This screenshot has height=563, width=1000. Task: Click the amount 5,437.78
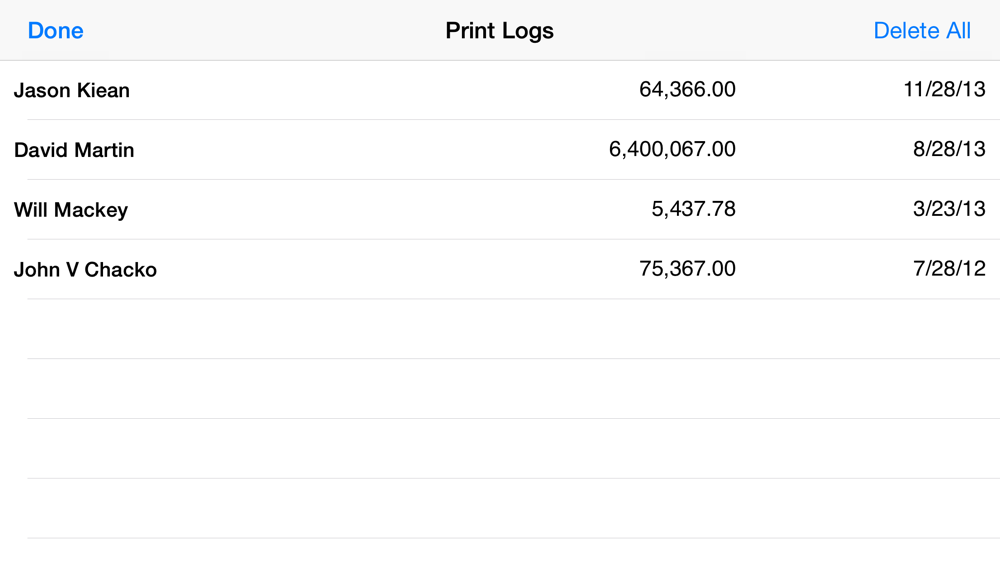click(693, 209)
